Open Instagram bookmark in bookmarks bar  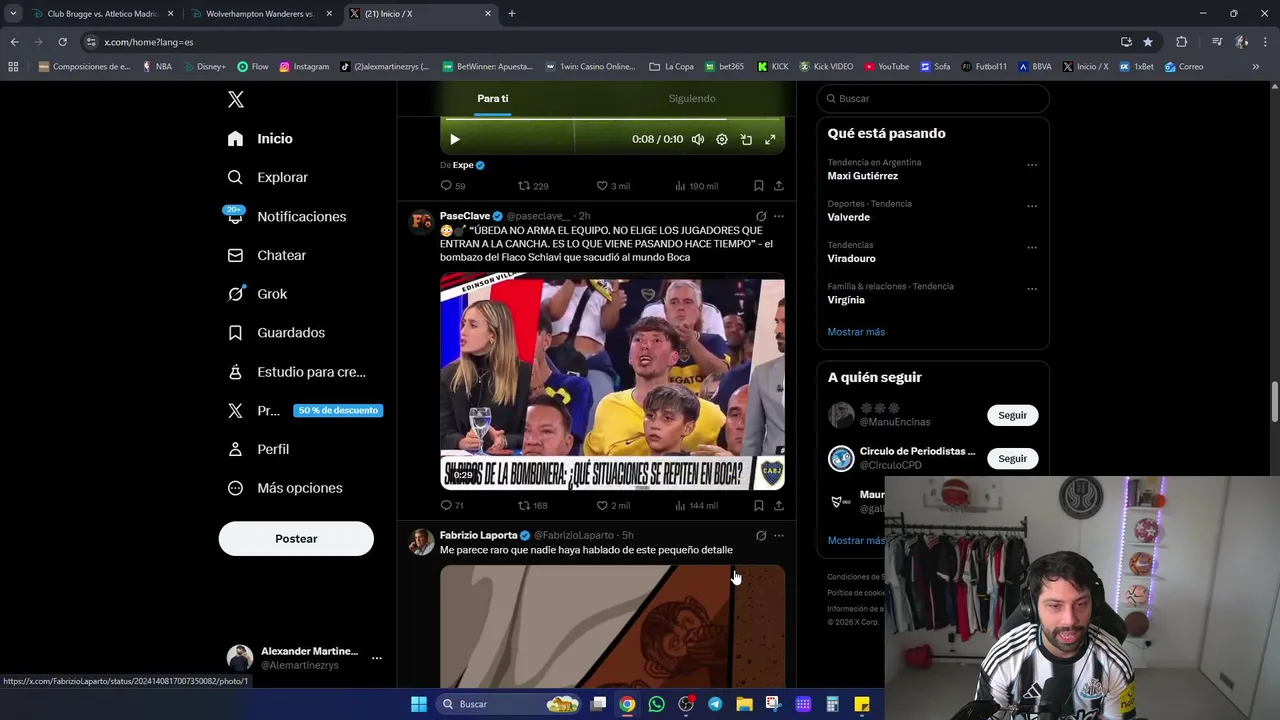[x=304, y=67]
